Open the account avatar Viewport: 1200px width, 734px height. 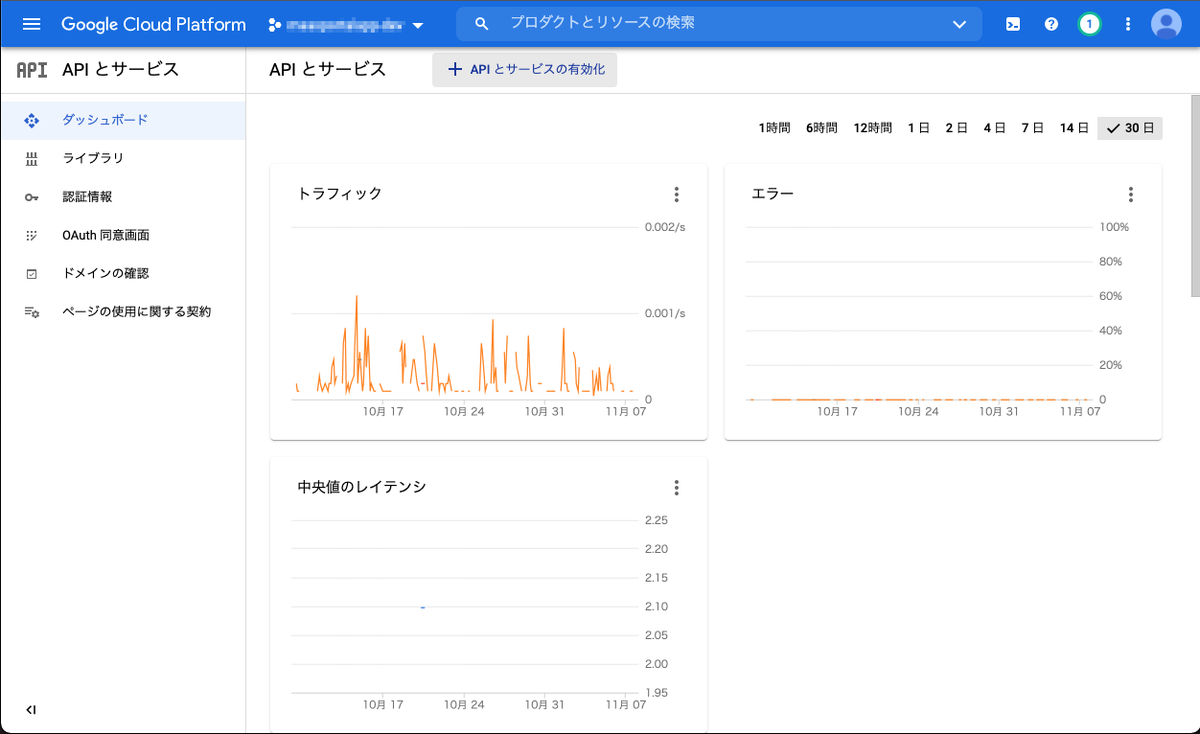1166,24
